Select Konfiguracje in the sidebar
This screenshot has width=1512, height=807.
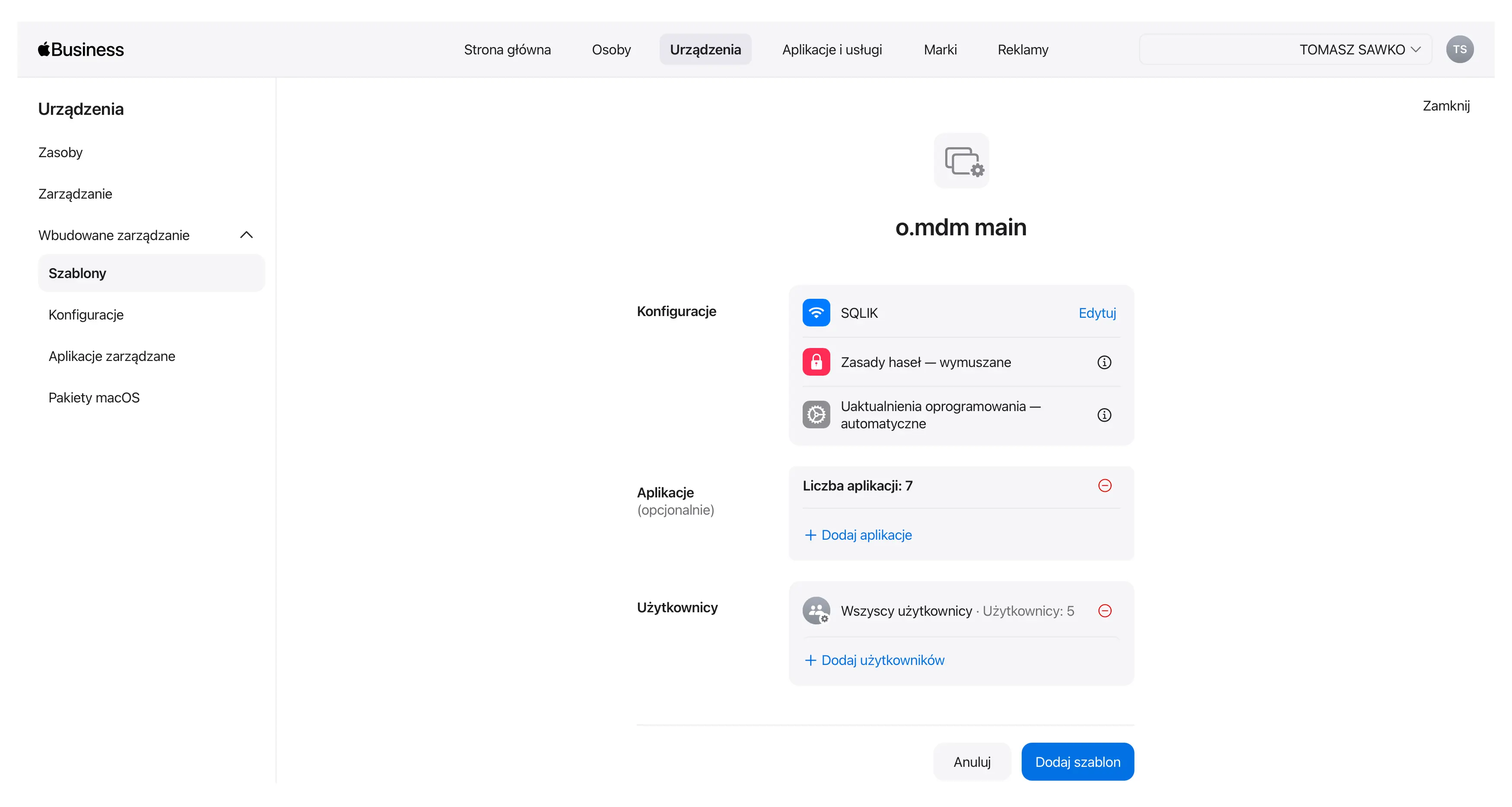pyautogui.click(x=86, y=315)
